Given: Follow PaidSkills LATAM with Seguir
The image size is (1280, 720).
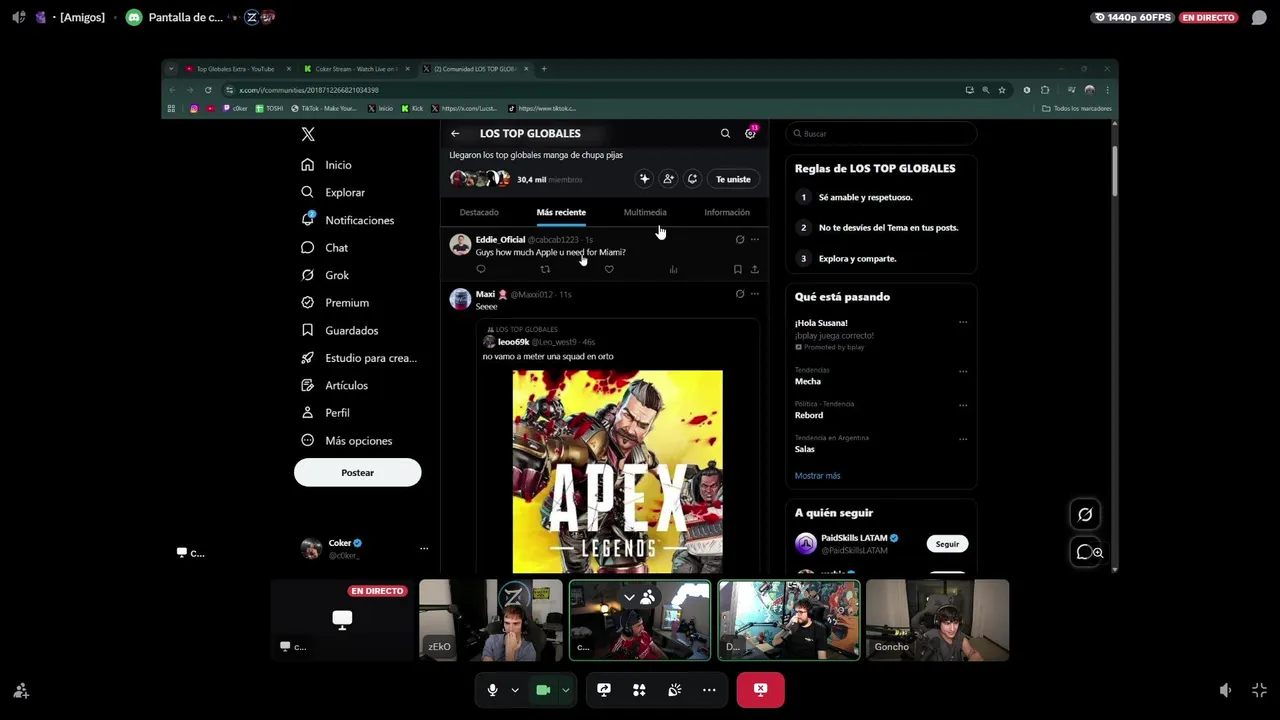Looking at the screenshot, I should [947, 544].
